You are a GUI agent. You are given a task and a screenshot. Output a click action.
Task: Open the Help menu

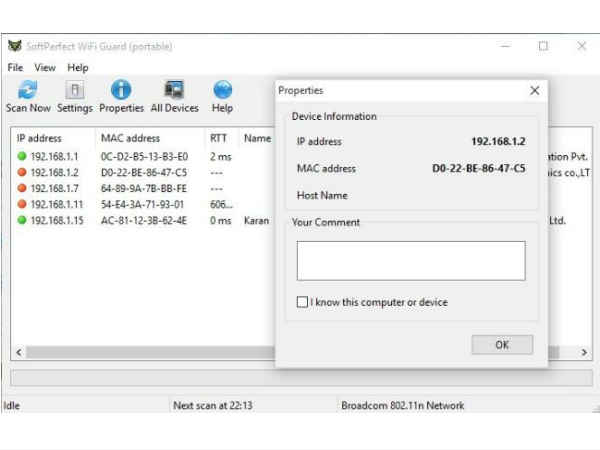(78, 68)
